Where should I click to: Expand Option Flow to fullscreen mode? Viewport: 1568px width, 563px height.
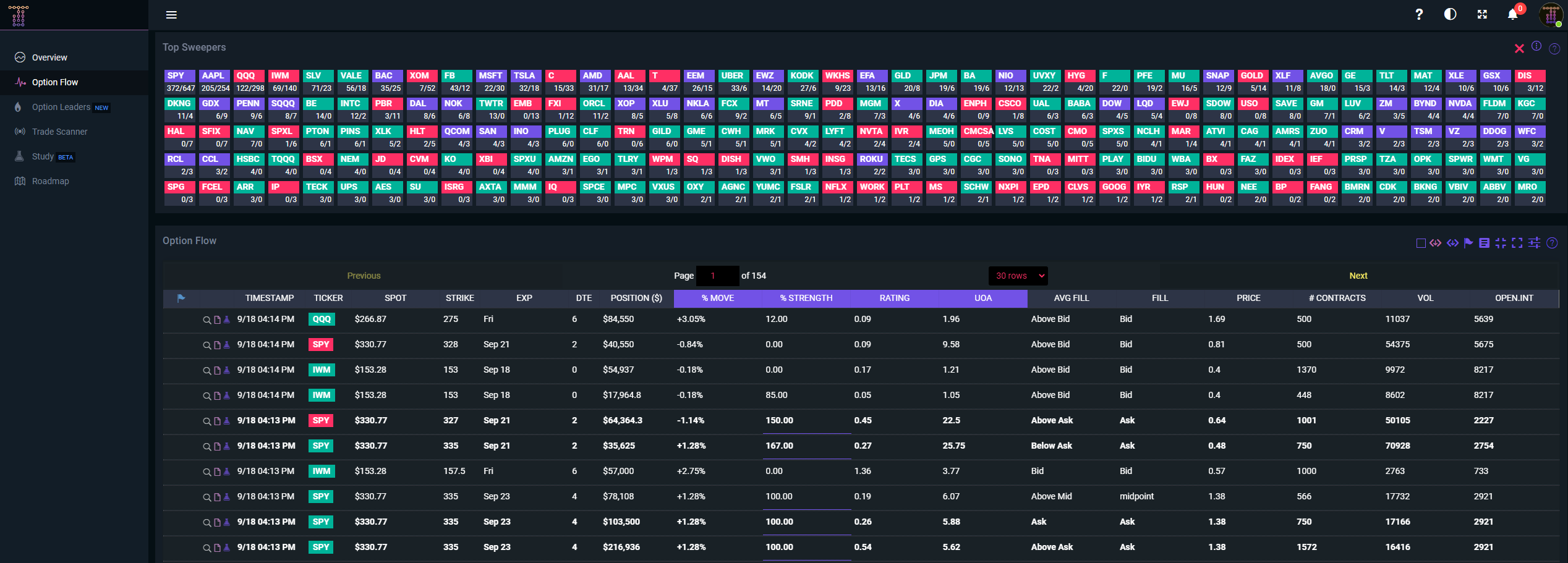point(1517,243)
